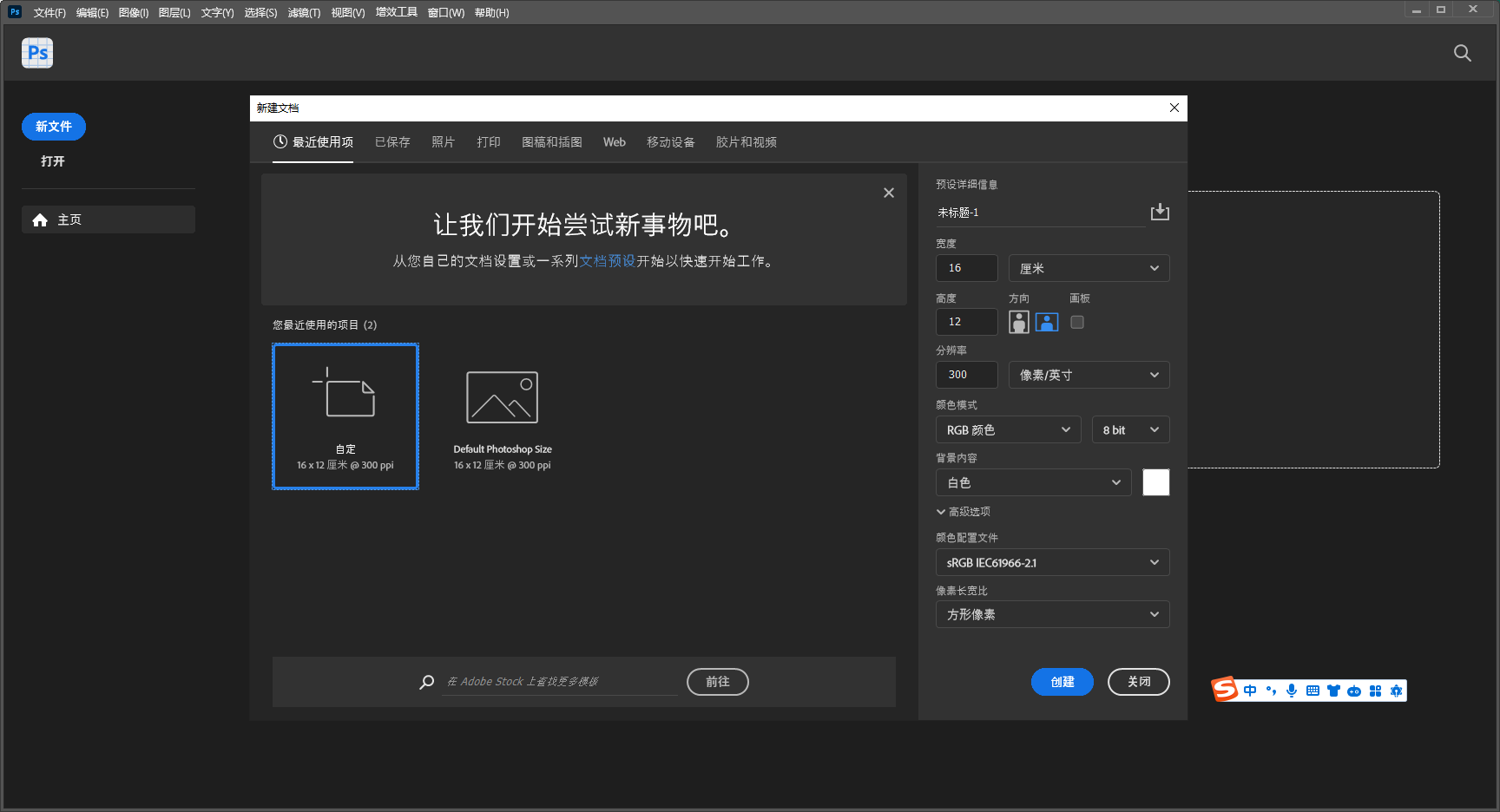1500x812 pixels.
Task: Click the Photoshop logo at top left
Action: click(36, 53)
